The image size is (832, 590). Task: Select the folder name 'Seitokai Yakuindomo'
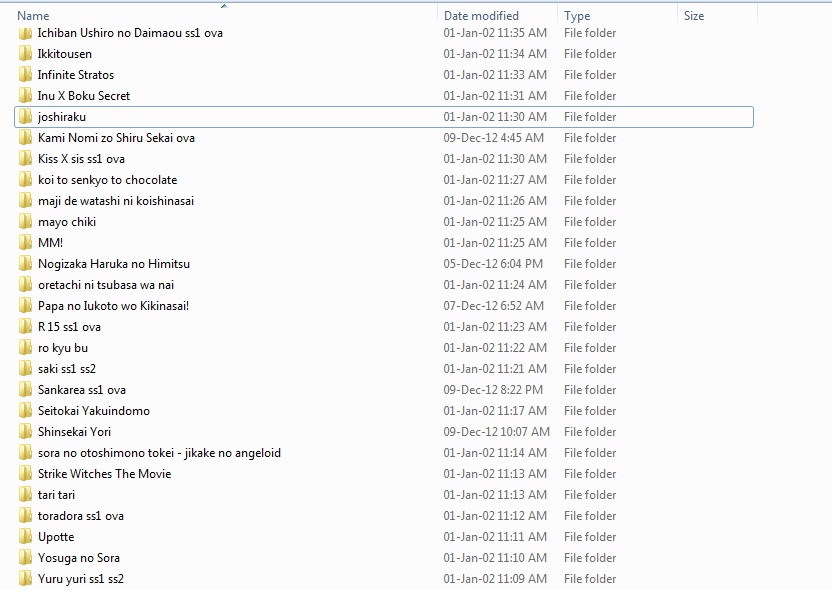pos(93,411)
